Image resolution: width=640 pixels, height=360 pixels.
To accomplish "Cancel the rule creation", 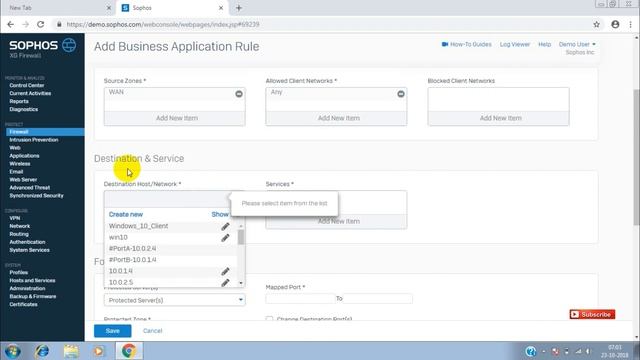I will click(x=153, y=331).
